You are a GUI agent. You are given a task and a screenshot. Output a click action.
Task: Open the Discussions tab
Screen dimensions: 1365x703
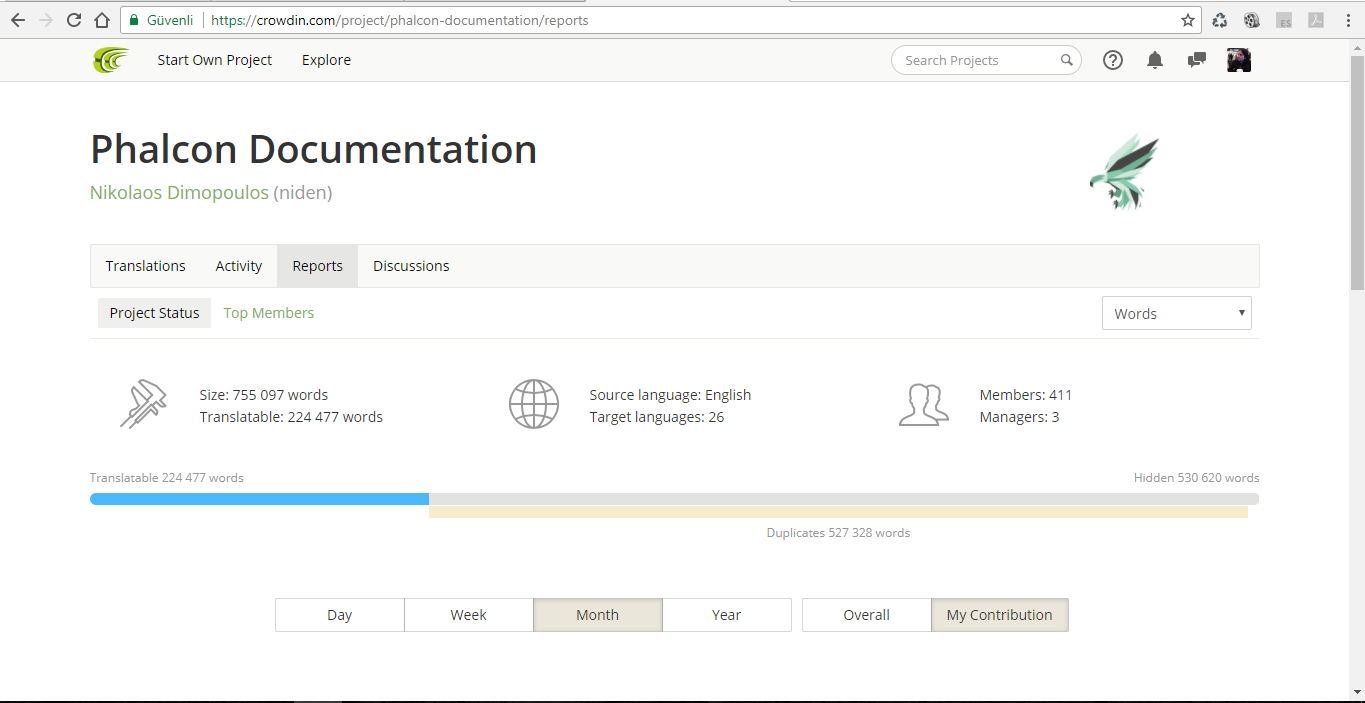(x=411, y=266)
